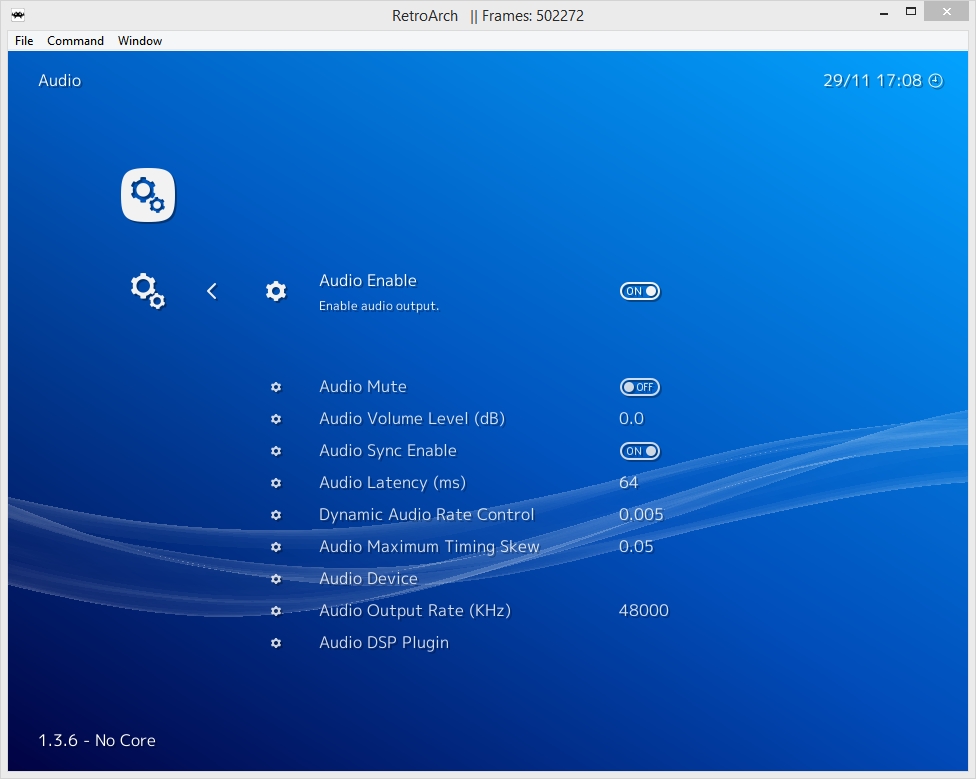
Task: Click gear icon beside Audio Output Rate
Action: [x=276, y=611]
